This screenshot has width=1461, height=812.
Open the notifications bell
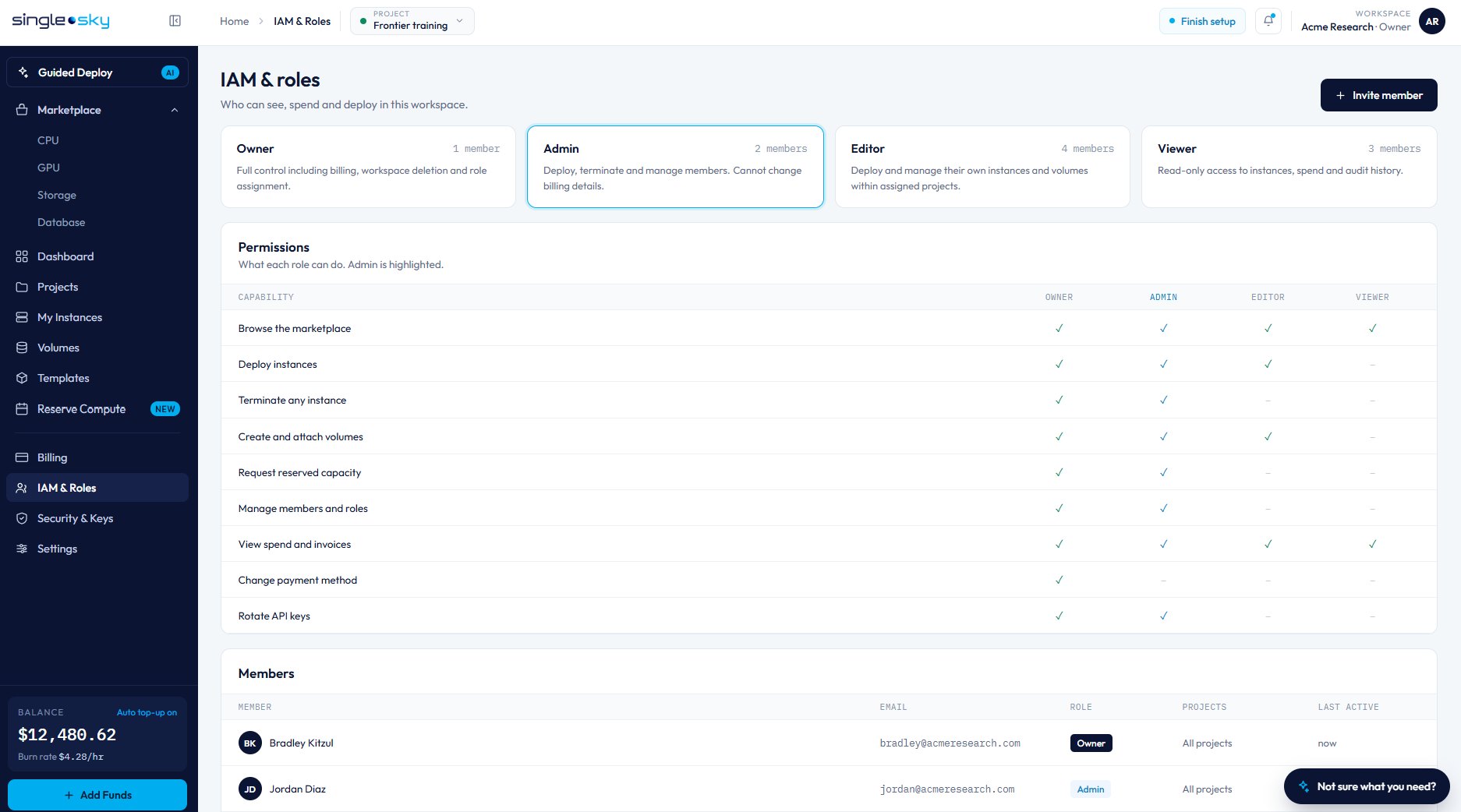pyautogui.click(x=1268, y=21)
